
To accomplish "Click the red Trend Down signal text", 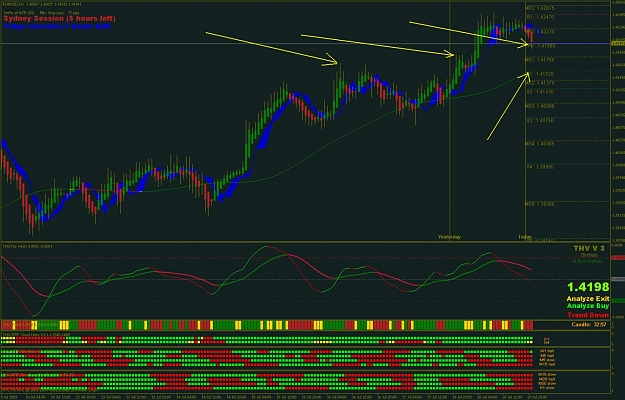I will click(x=588, y=315).
